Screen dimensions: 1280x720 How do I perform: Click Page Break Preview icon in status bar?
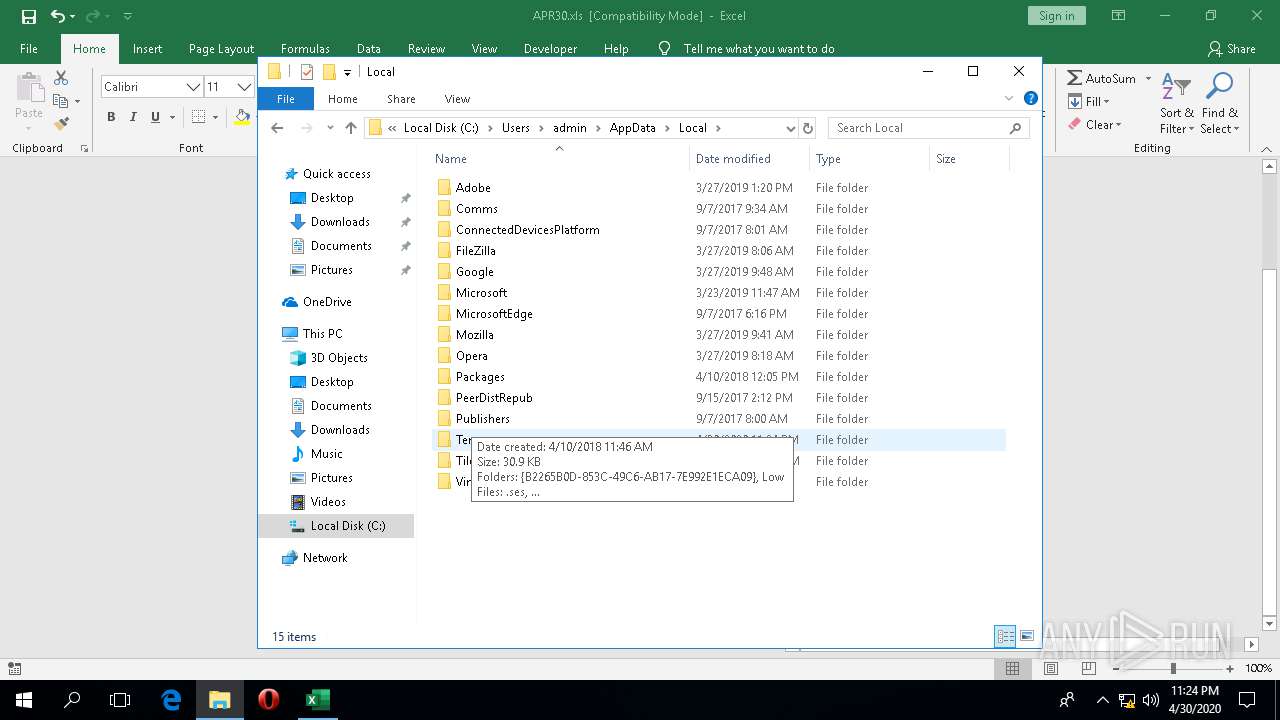[x=1088, y=668]
